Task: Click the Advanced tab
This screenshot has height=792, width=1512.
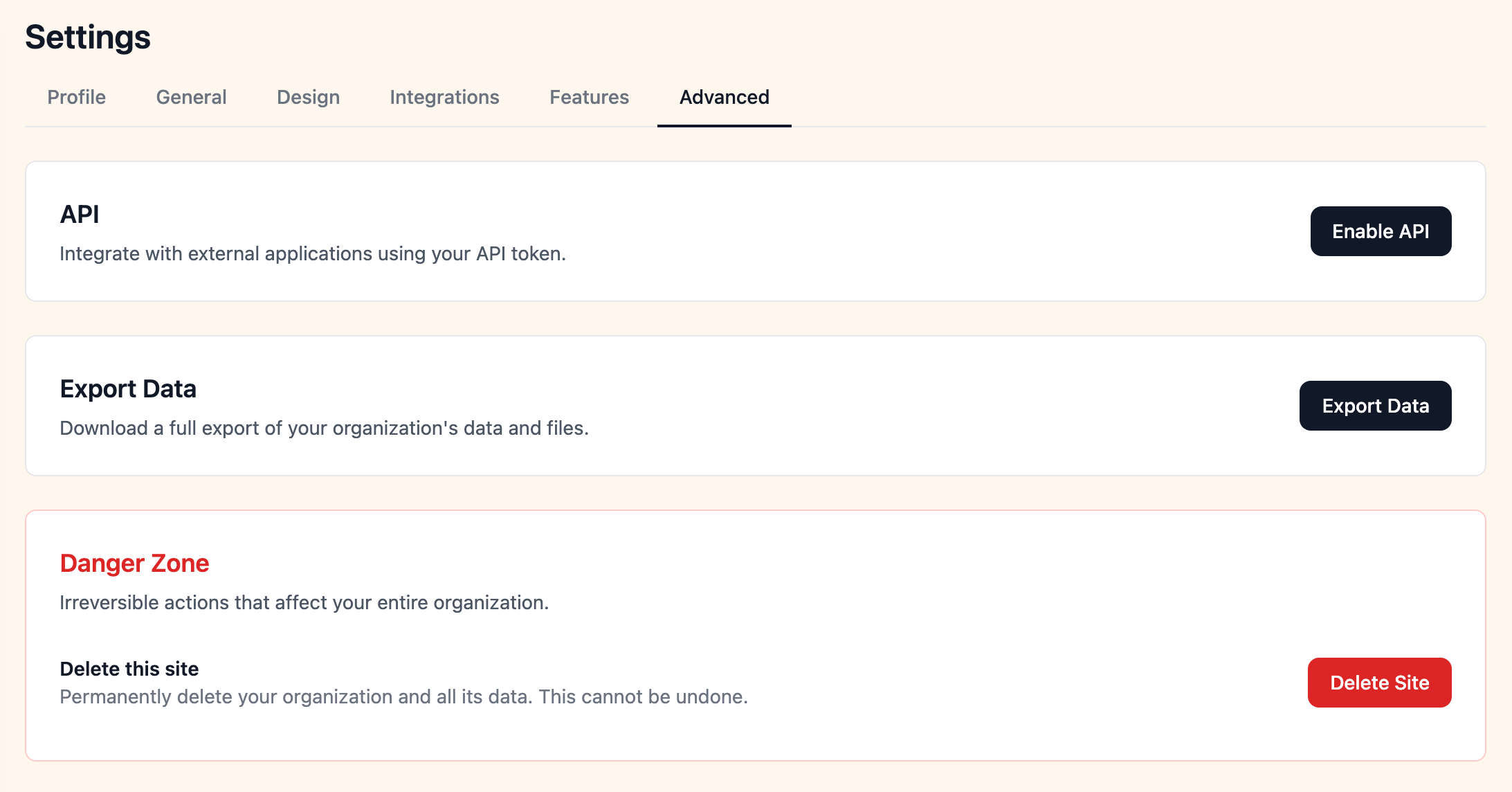Action: (724, 97)
